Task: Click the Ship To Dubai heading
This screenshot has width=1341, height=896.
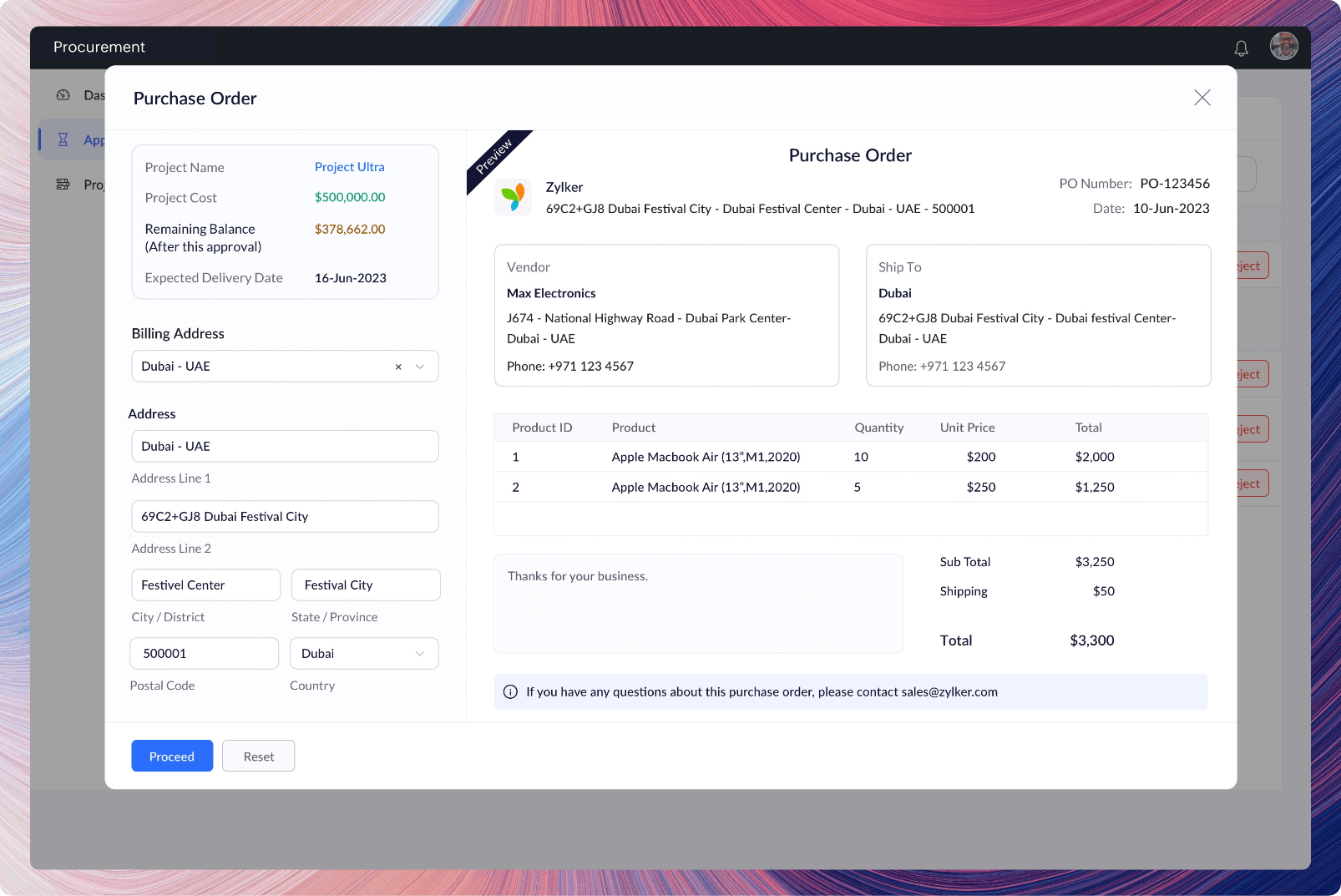Action: tap(894, 293)
